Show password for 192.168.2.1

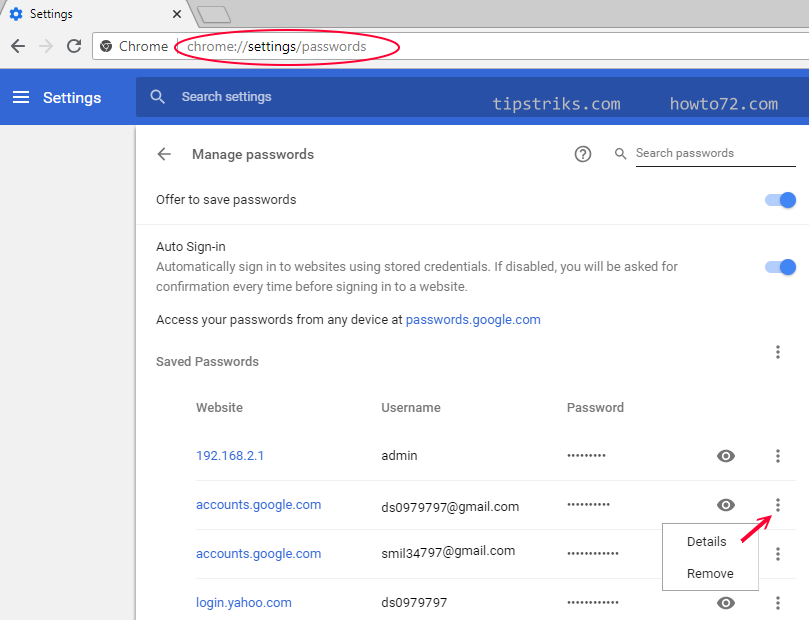[x=726, y=456]
